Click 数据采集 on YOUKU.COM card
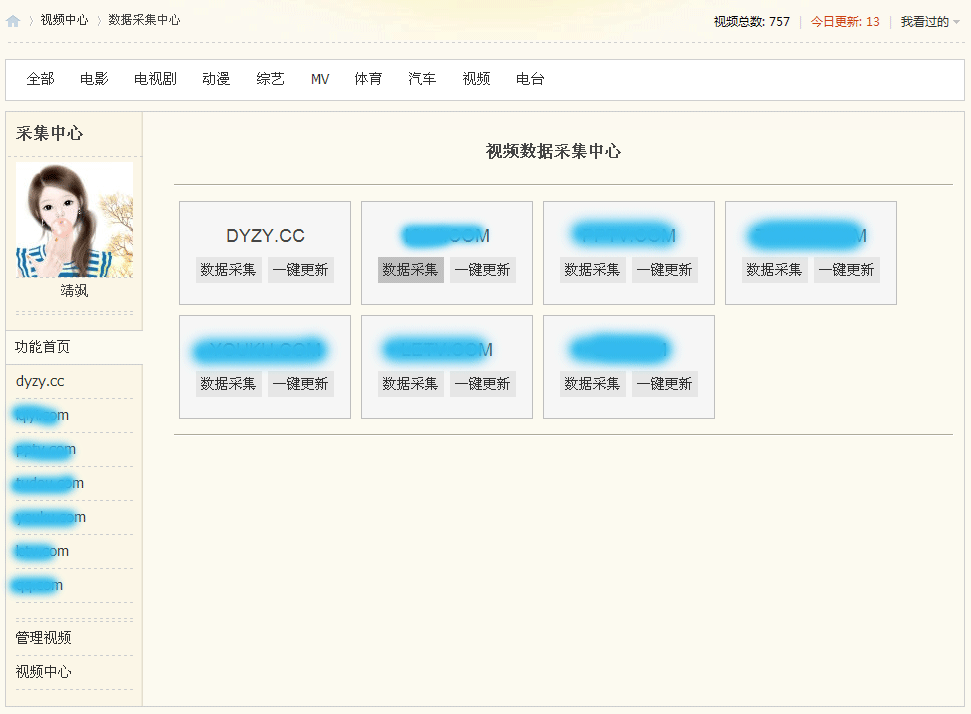Image resolution: width=971 pixels, height=714 pixels. click(x=229, y=384)
